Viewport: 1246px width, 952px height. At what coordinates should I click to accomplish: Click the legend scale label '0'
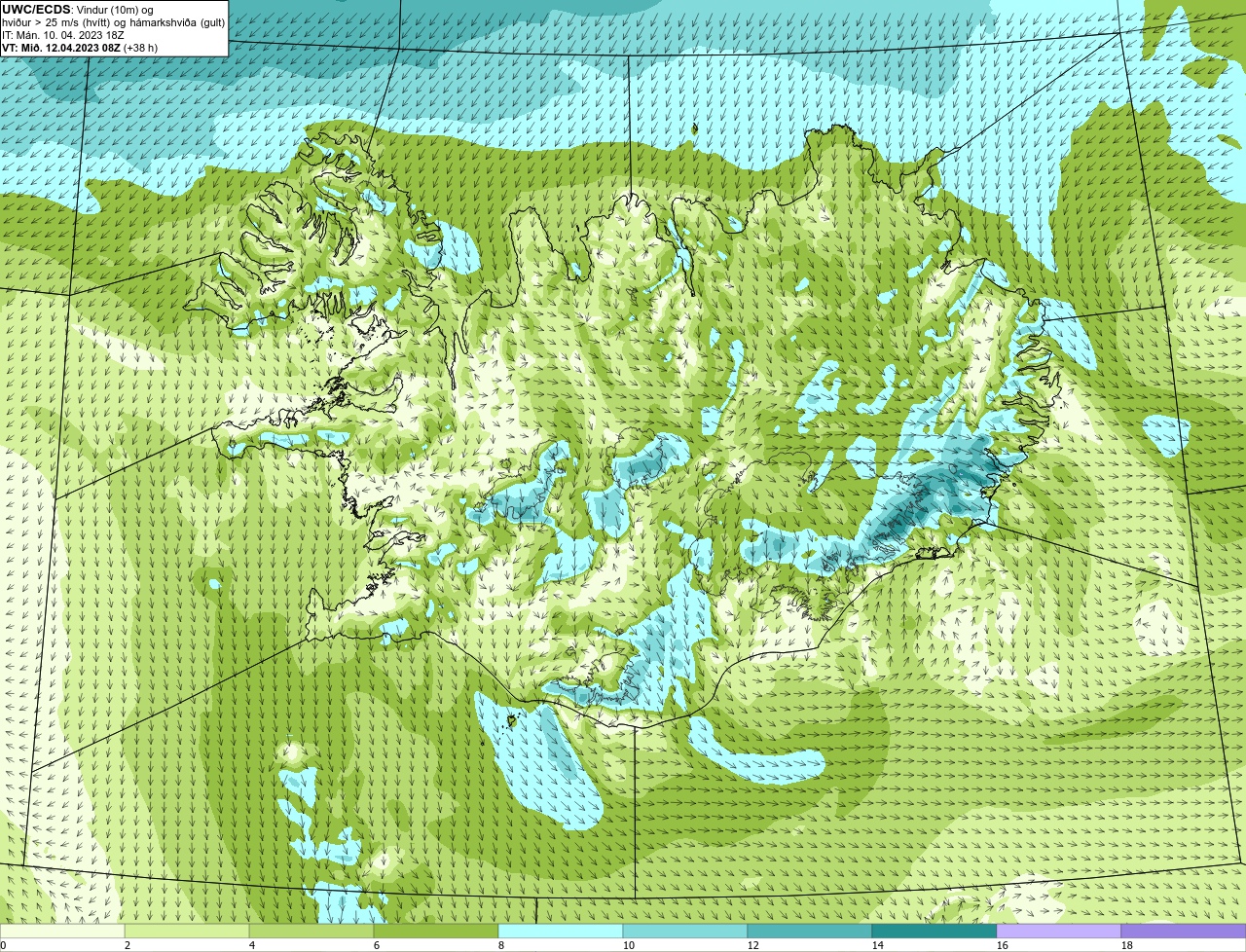(x=3, y=945)
